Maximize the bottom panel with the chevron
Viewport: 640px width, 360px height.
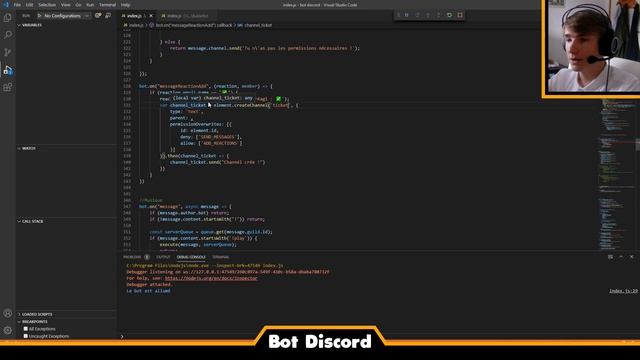coord(621,257)
